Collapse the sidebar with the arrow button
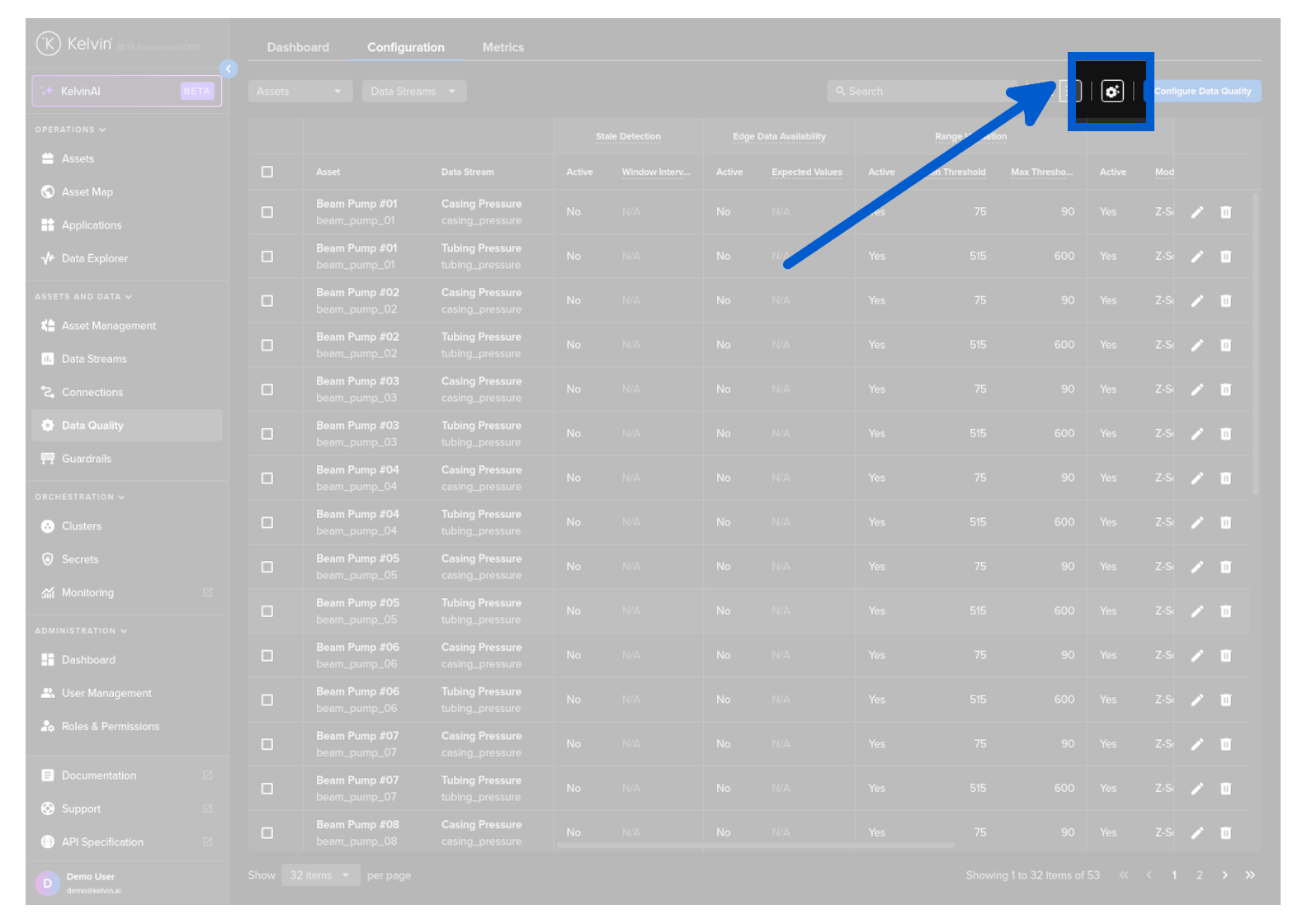Screen dimensions: 1307x924 229,69
